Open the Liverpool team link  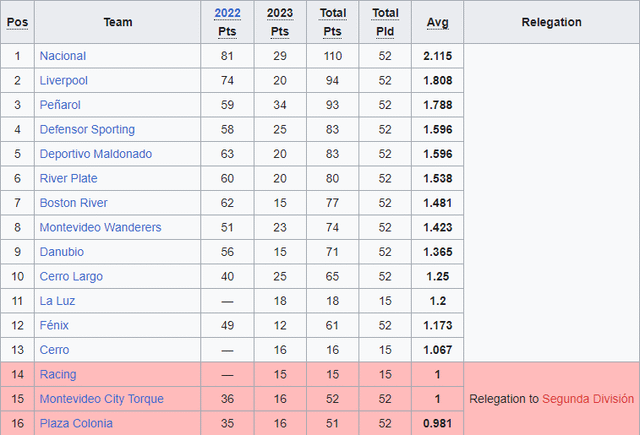[63, 80]
